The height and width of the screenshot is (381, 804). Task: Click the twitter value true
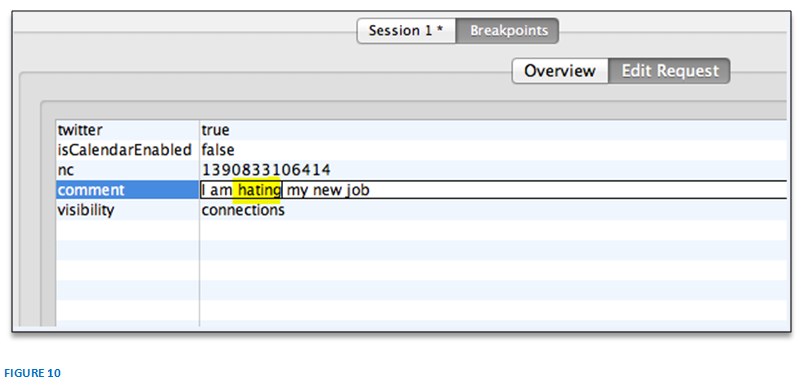[x=215, y=130]
